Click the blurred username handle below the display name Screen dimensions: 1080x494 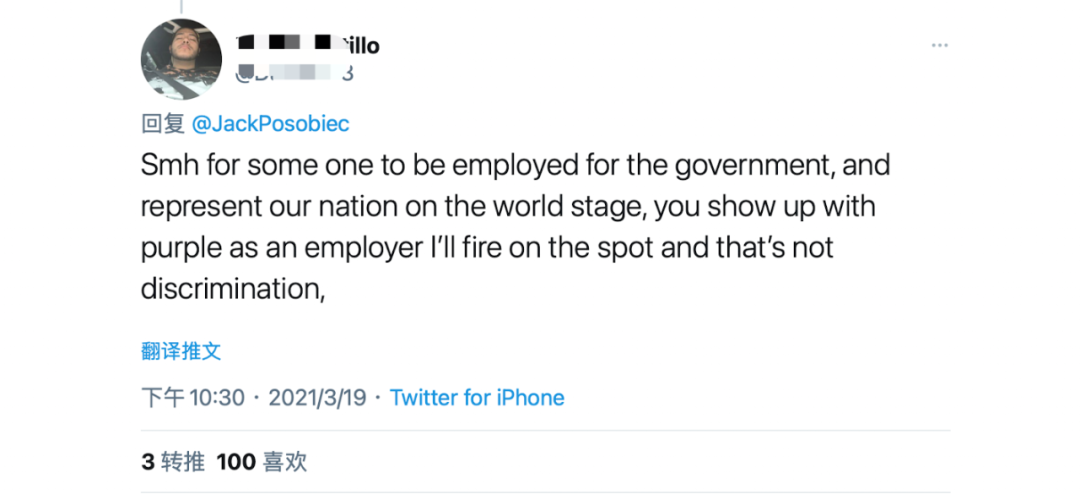click(294, 73)
